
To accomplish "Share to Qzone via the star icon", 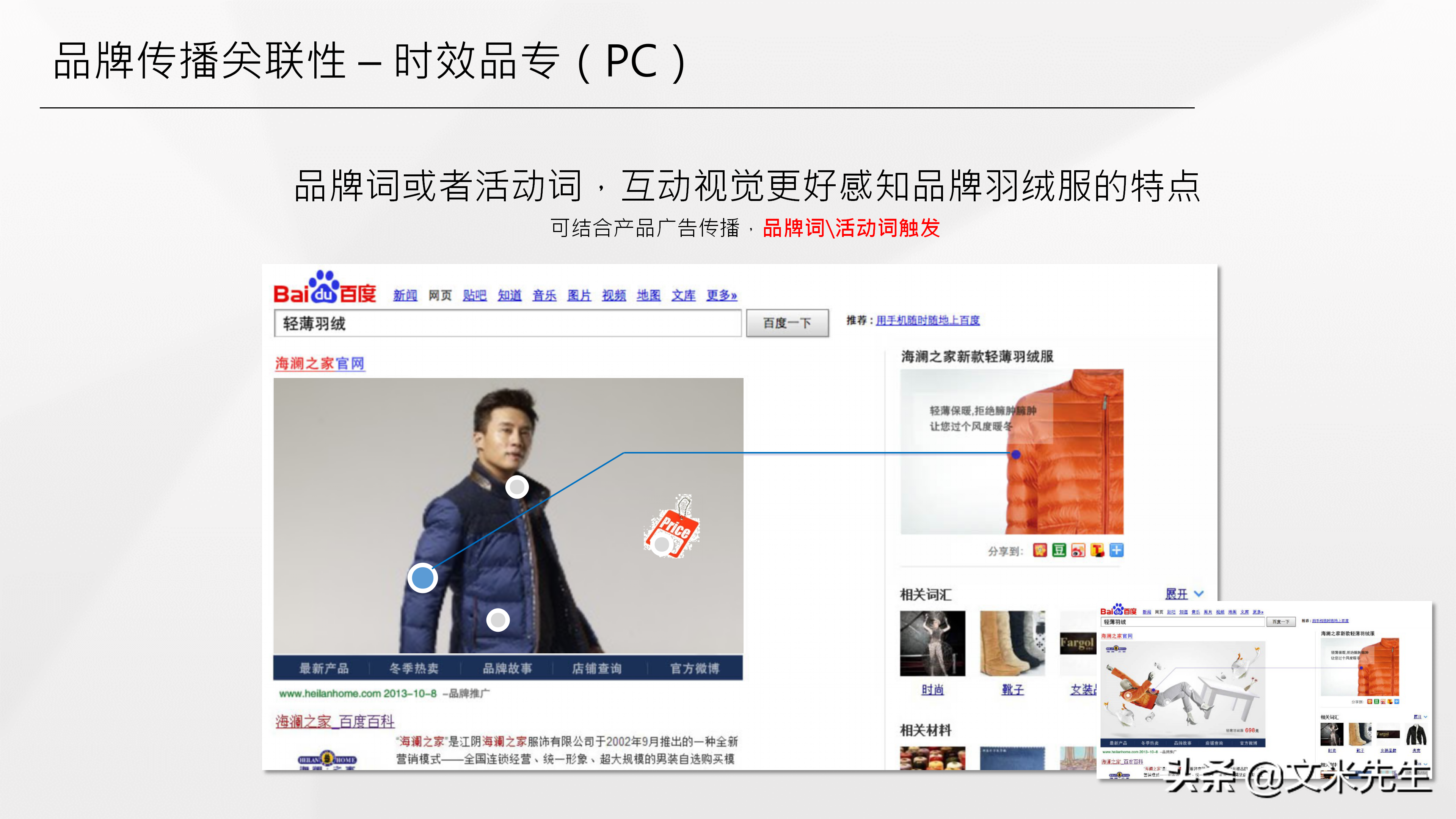I will click(1039, 550).
